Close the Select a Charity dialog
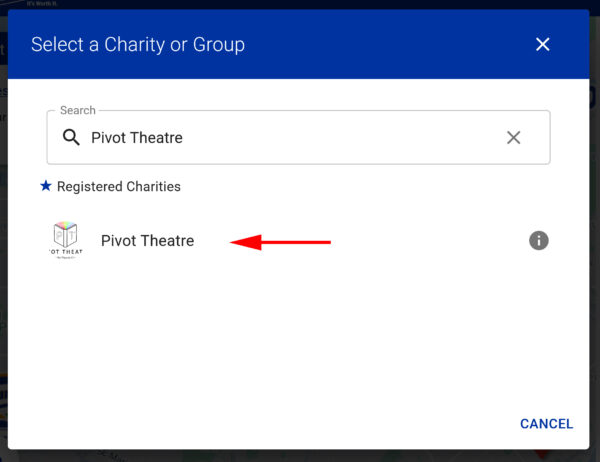 coord(543,44)
